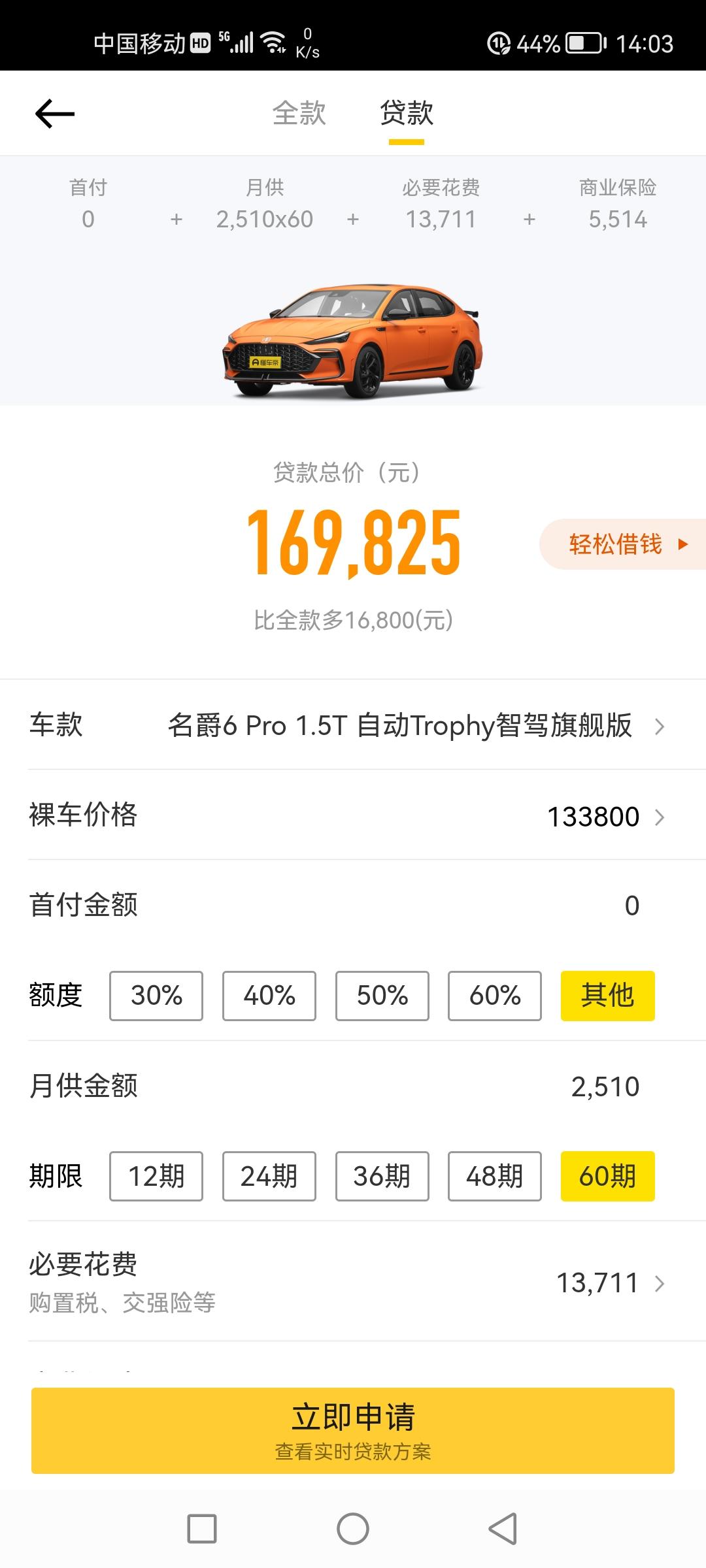Image resolution: width=706 pixels, height=1568 pixels.
Task: Tap the back arrow icon
Action: [55, 114]
